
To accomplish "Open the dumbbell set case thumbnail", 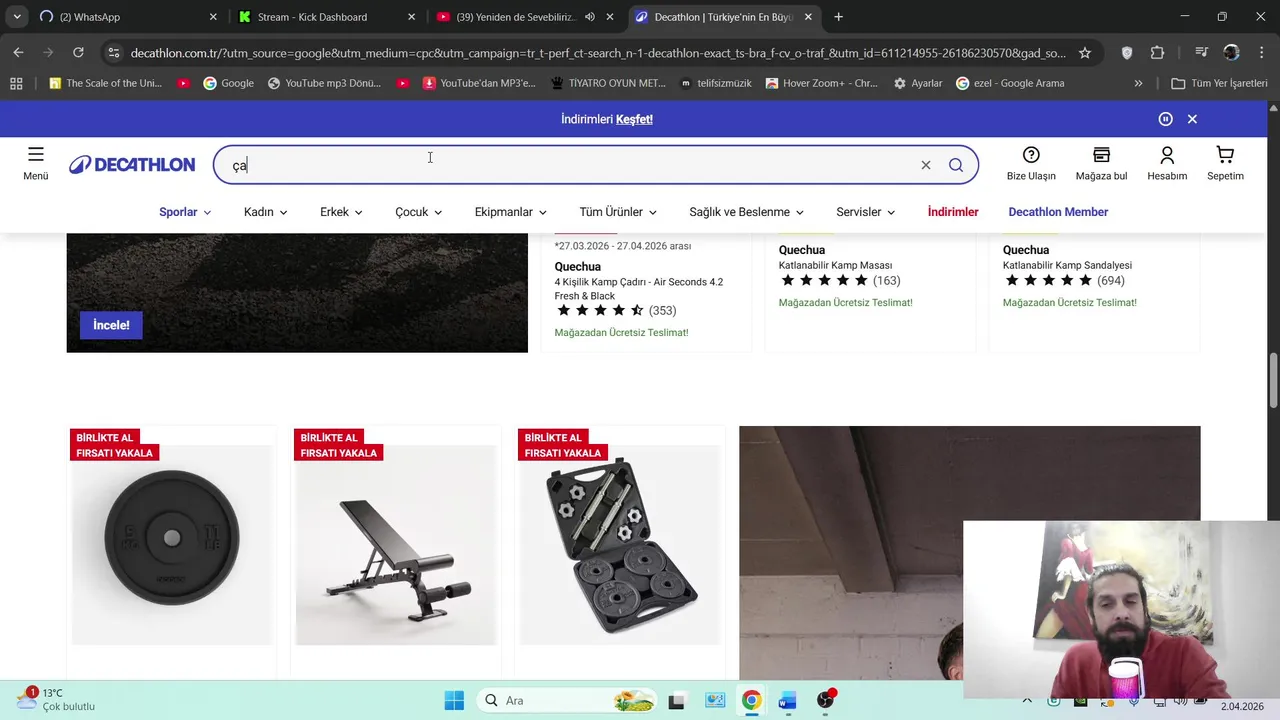I will [620, 545].
